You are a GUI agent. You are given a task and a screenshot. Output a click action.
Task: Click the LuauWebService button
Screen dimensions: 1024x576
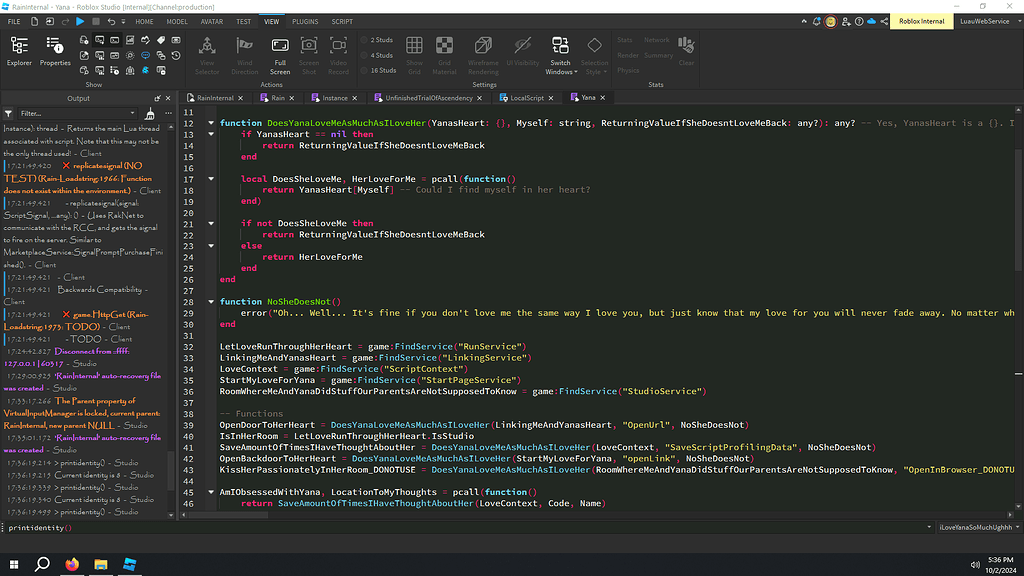pos(984,21)
